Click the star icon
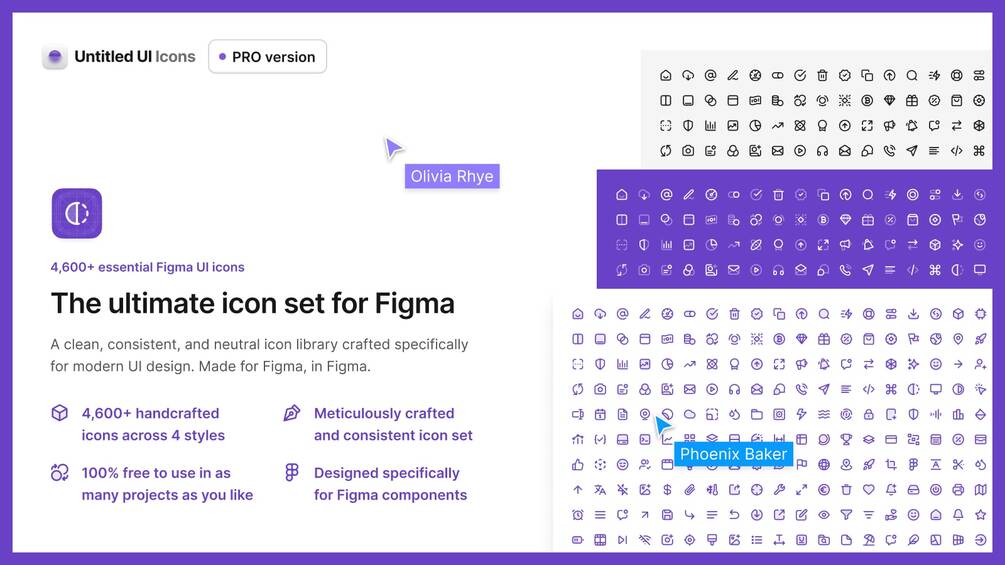 (980, 515)
